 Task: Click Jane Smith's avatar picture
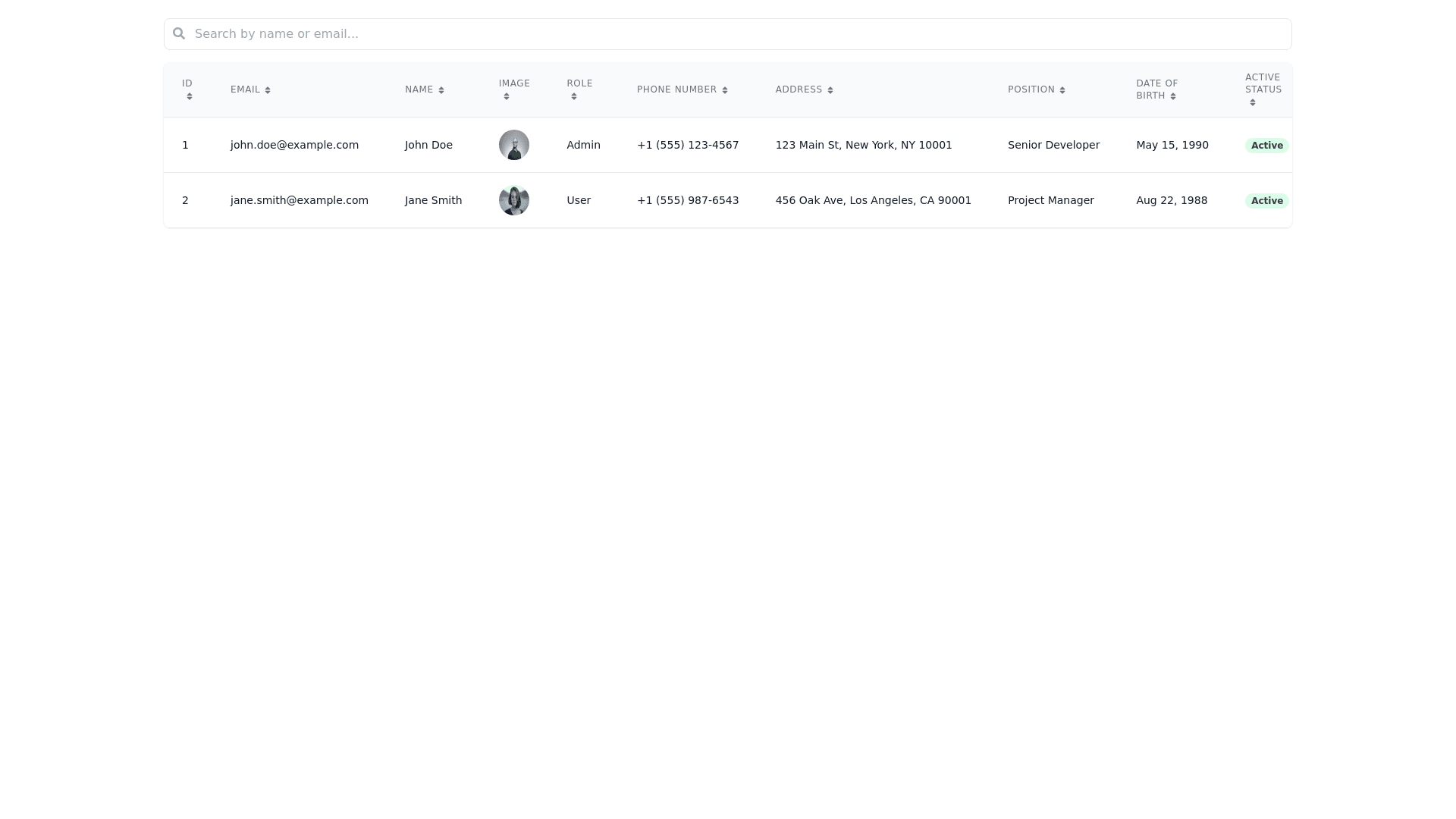(x=514, y=200)
